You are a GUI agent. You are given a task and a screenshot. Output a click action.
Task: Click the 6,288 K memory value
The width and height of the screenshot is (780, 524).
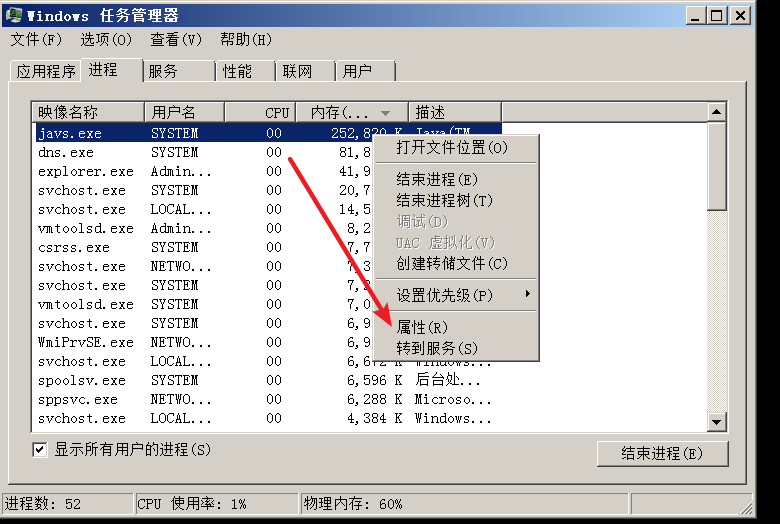coord(375,399)
